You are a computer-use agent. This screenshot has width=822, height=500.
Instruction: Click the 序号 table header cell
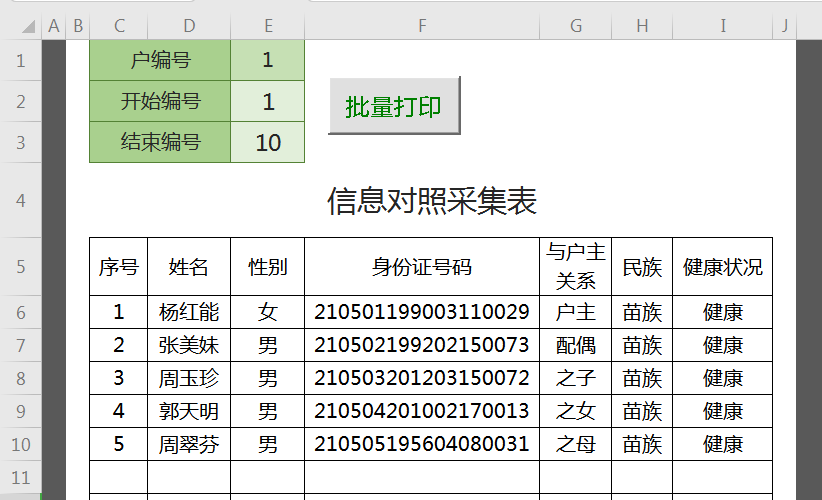(x=119, y=267)
